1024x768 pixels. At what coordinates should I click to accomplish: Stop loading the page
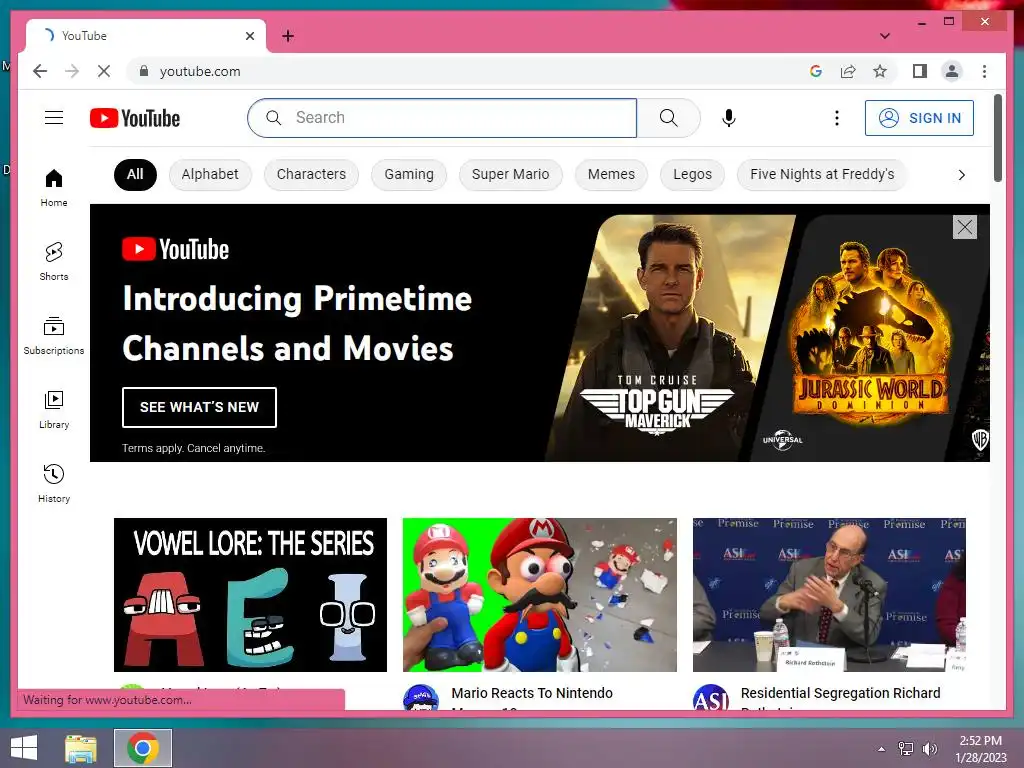coord(104,71)
